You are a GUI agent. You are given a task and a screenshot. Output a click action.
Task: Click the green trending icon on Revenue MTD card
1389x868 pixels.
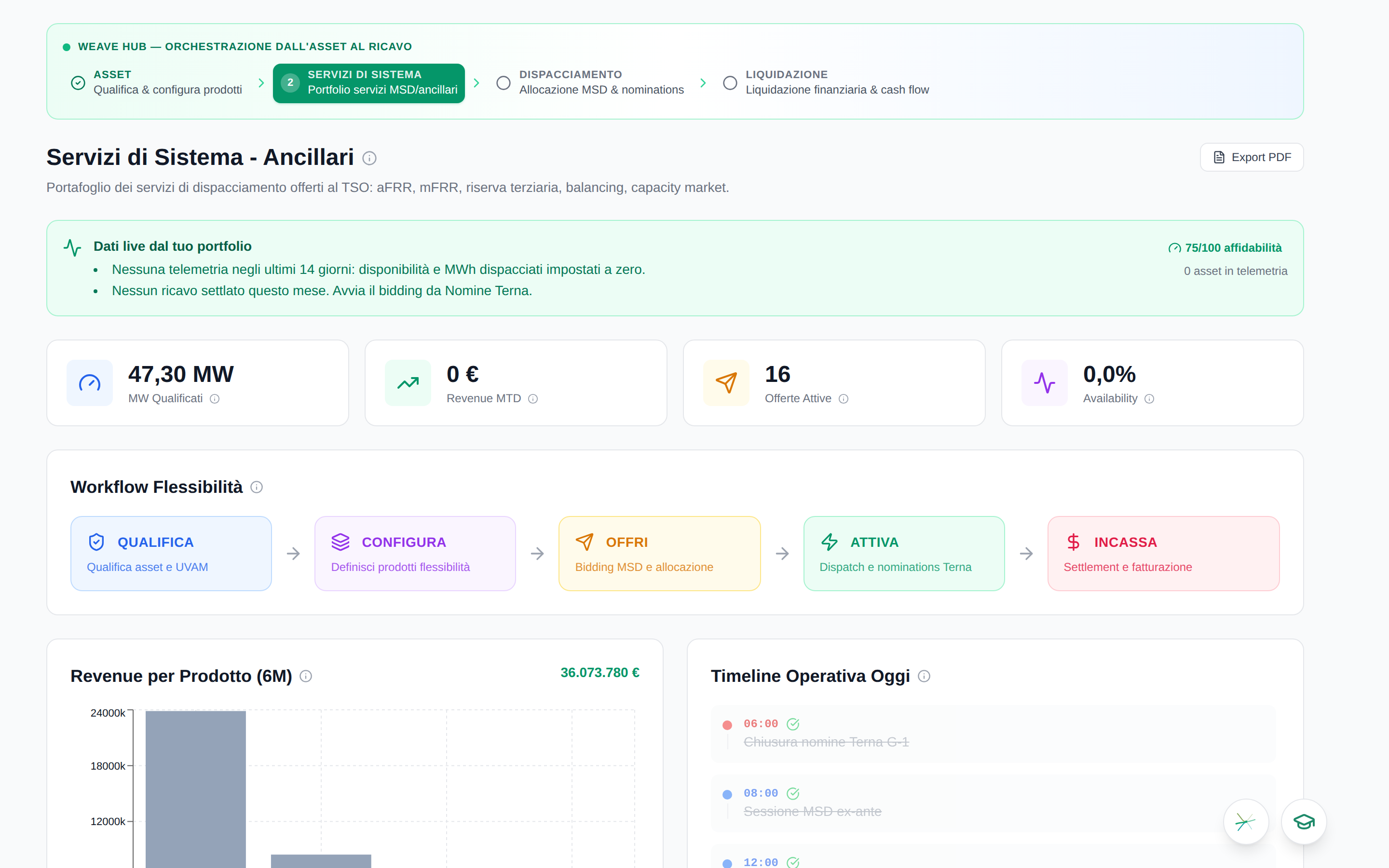[408, 383]
